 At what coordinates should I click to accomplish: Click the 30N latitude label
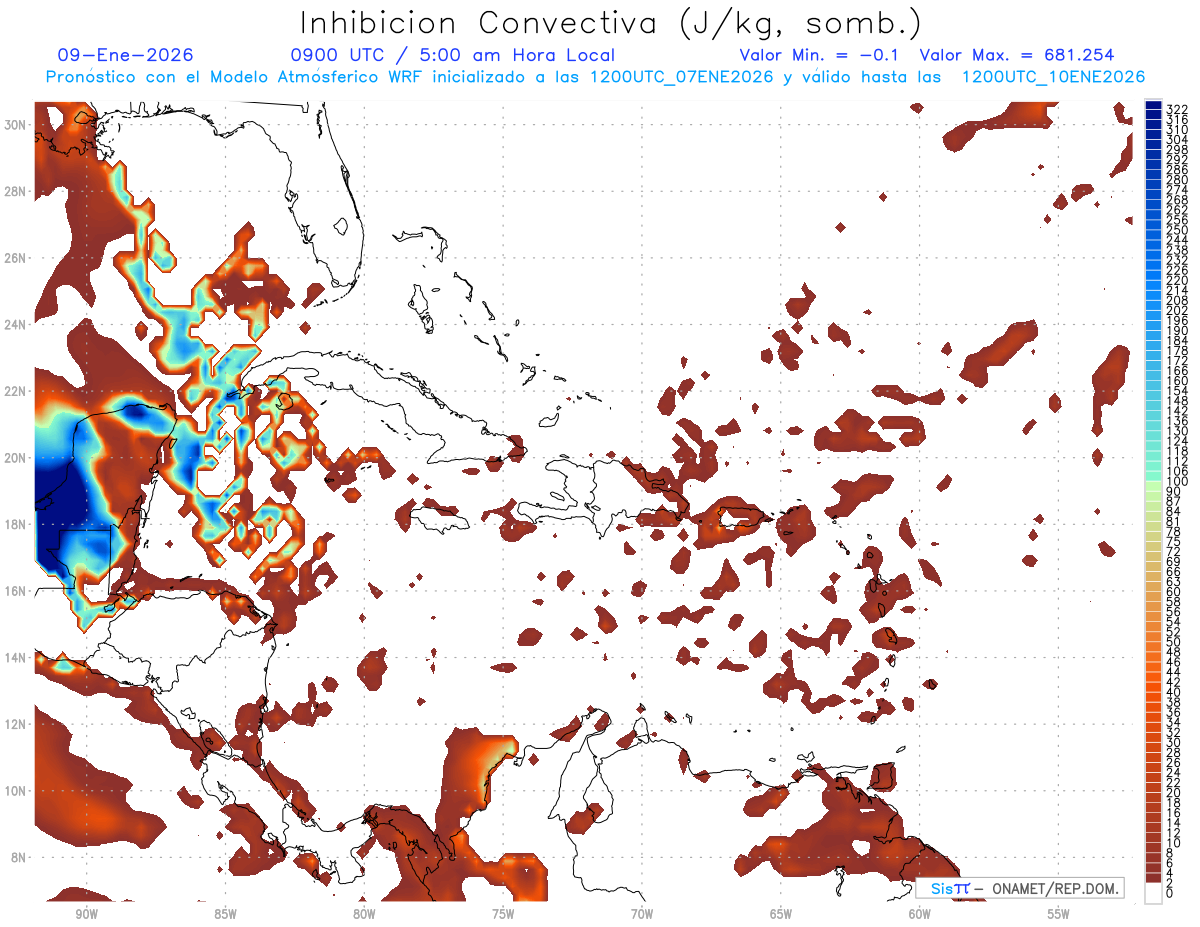[15, 125]
